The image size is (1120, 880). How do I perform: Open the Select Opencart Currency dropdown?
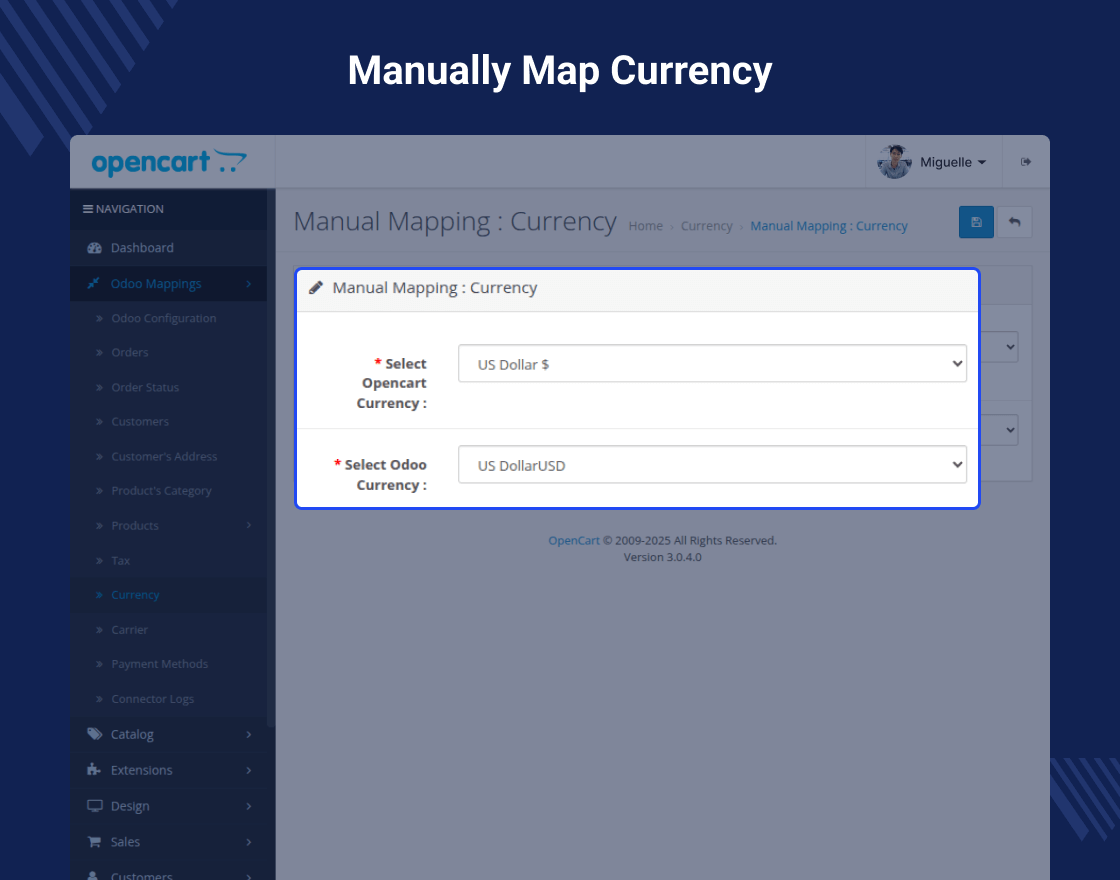click(x=712, y=364)
